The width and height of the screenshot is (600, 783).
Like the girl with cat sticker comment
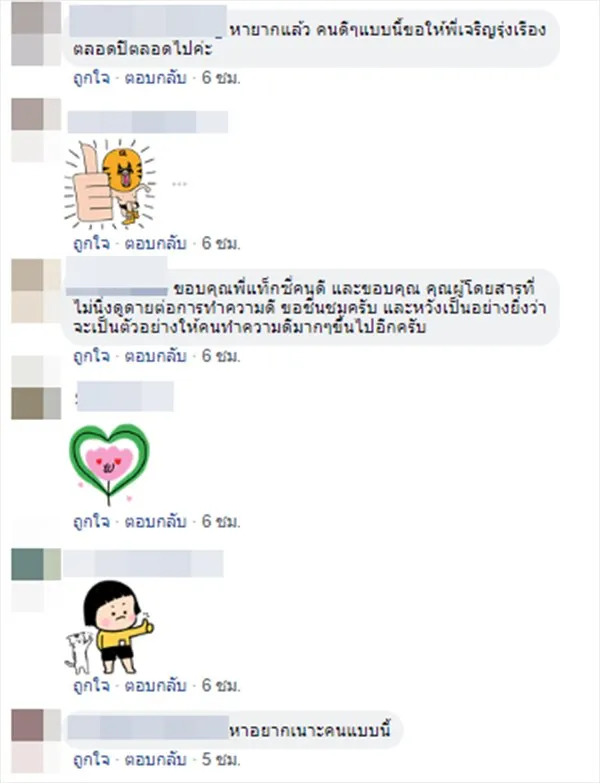(x=91, y=685)
